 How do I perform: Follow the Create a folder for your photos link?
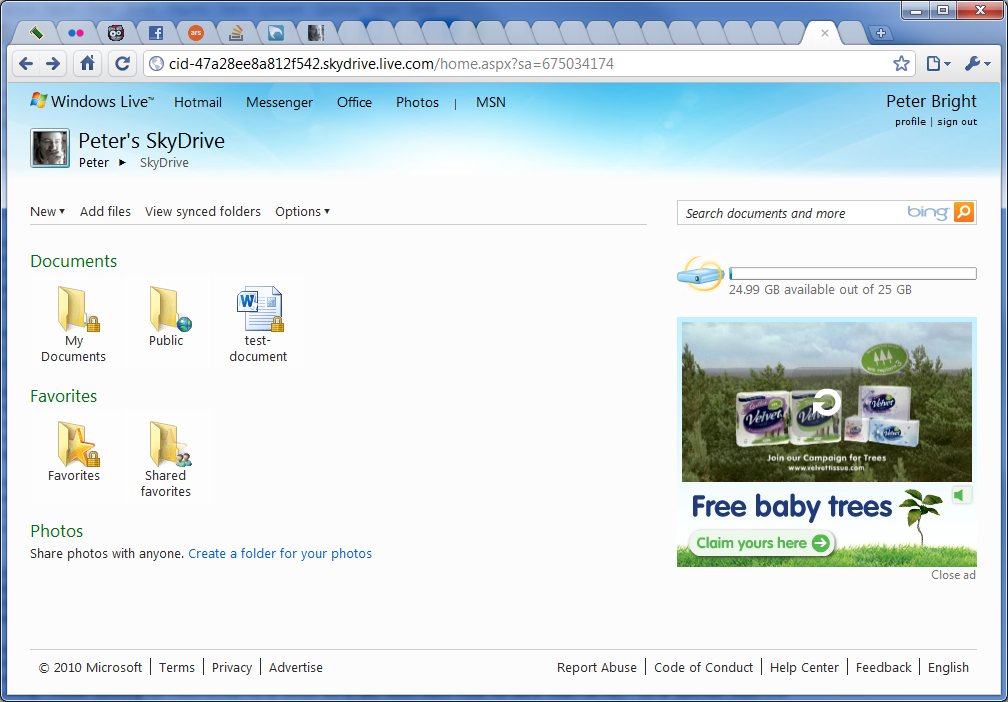pos(280,554)
